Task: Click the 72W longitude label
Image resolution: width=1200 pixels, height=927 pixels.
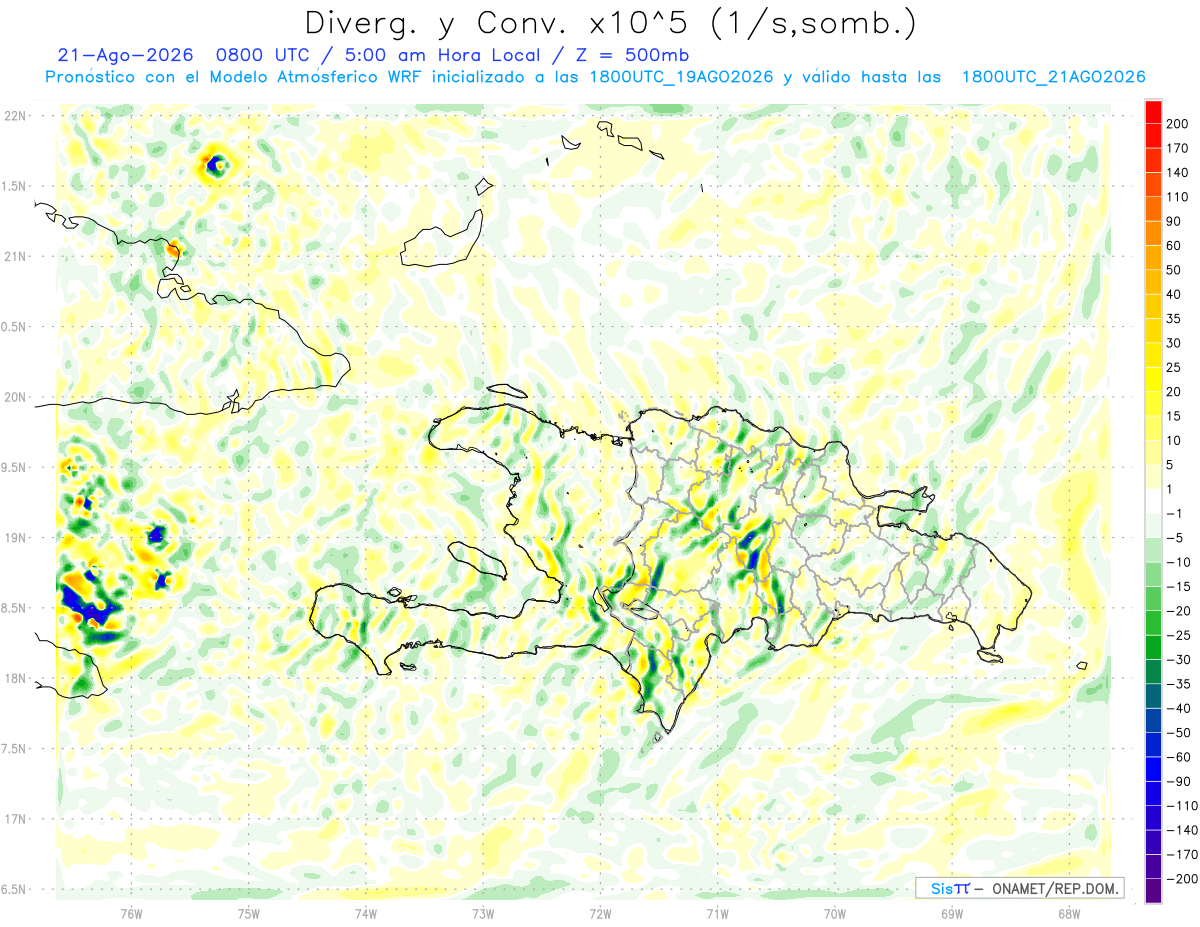Action: tap(600, 913)
